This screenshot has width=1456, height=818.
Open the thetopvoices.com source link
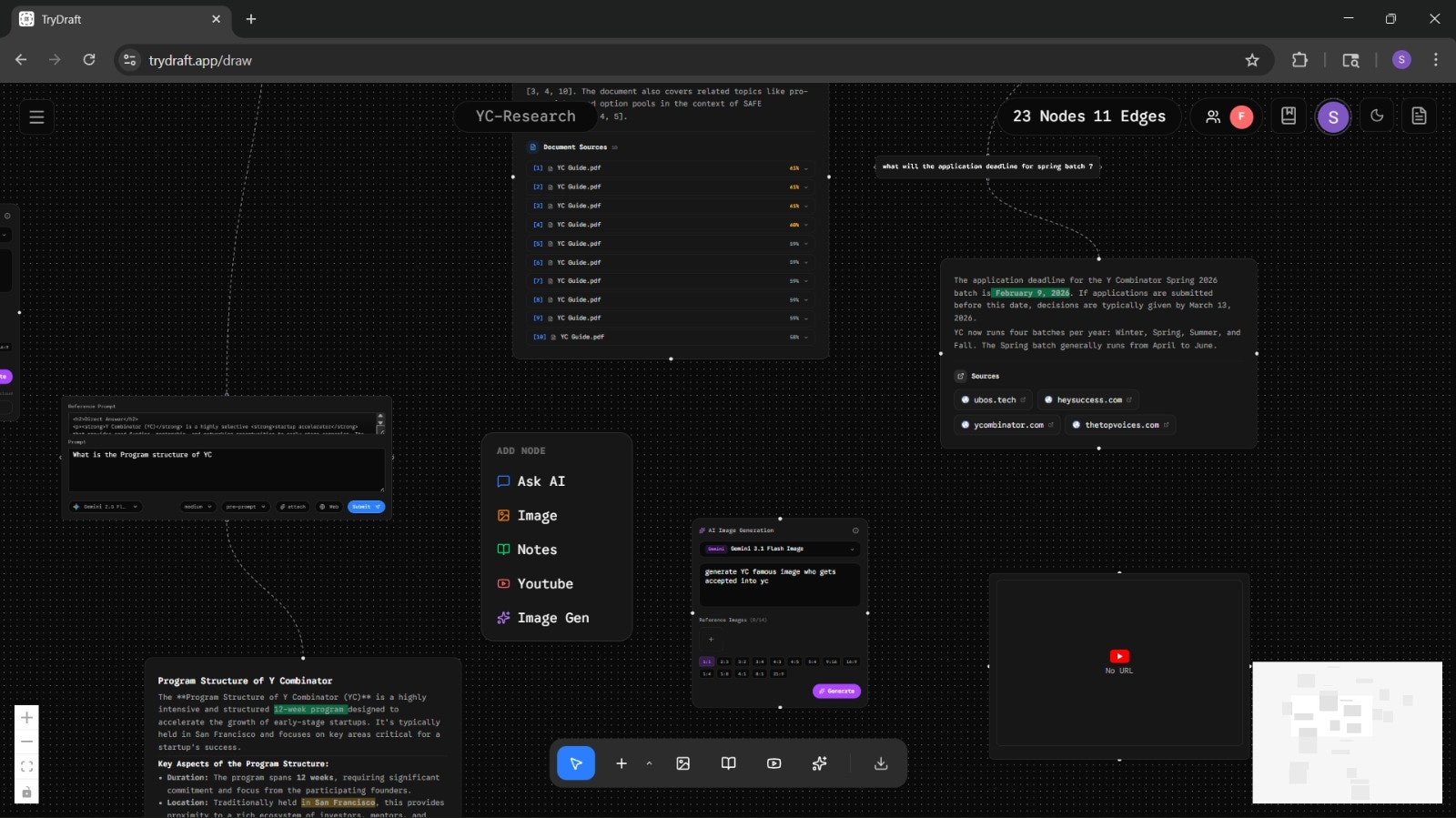1121,425
